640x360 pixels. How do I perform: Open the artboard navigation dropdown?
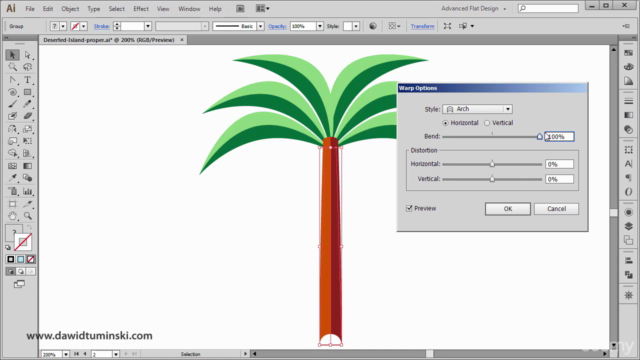pyautogui.click(x=116, y=354)
